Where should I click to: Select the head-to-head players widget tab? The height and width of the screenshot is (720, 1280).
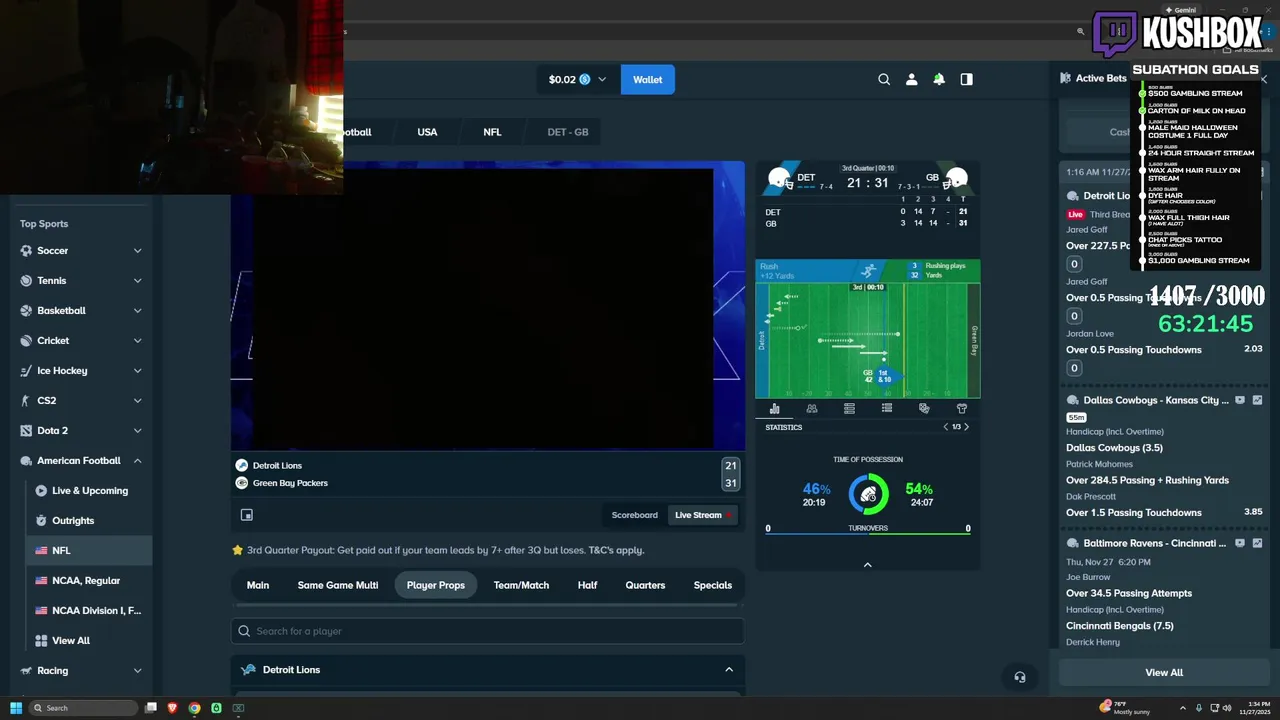(x=812, y=409)
